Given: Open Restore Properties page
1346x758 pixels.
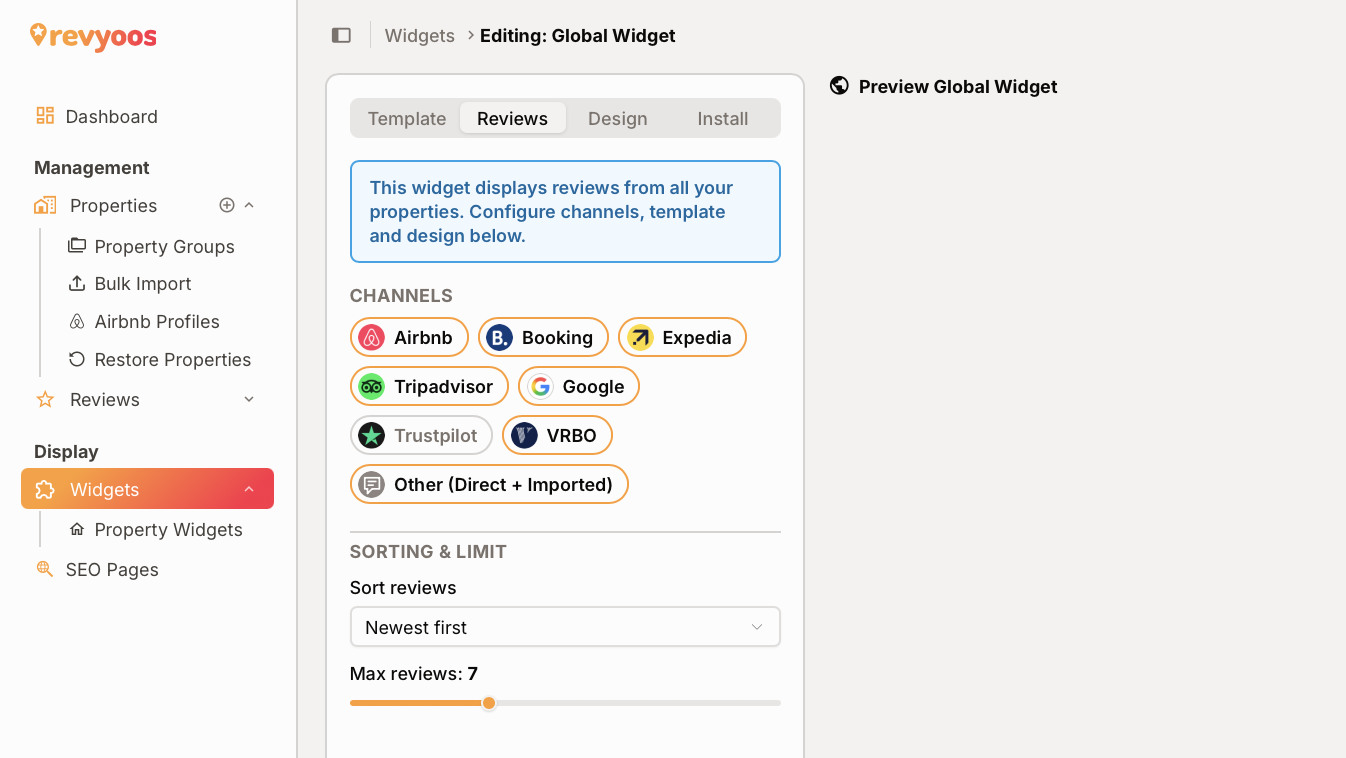Looking at the screenshot, I should pos(172,359).
